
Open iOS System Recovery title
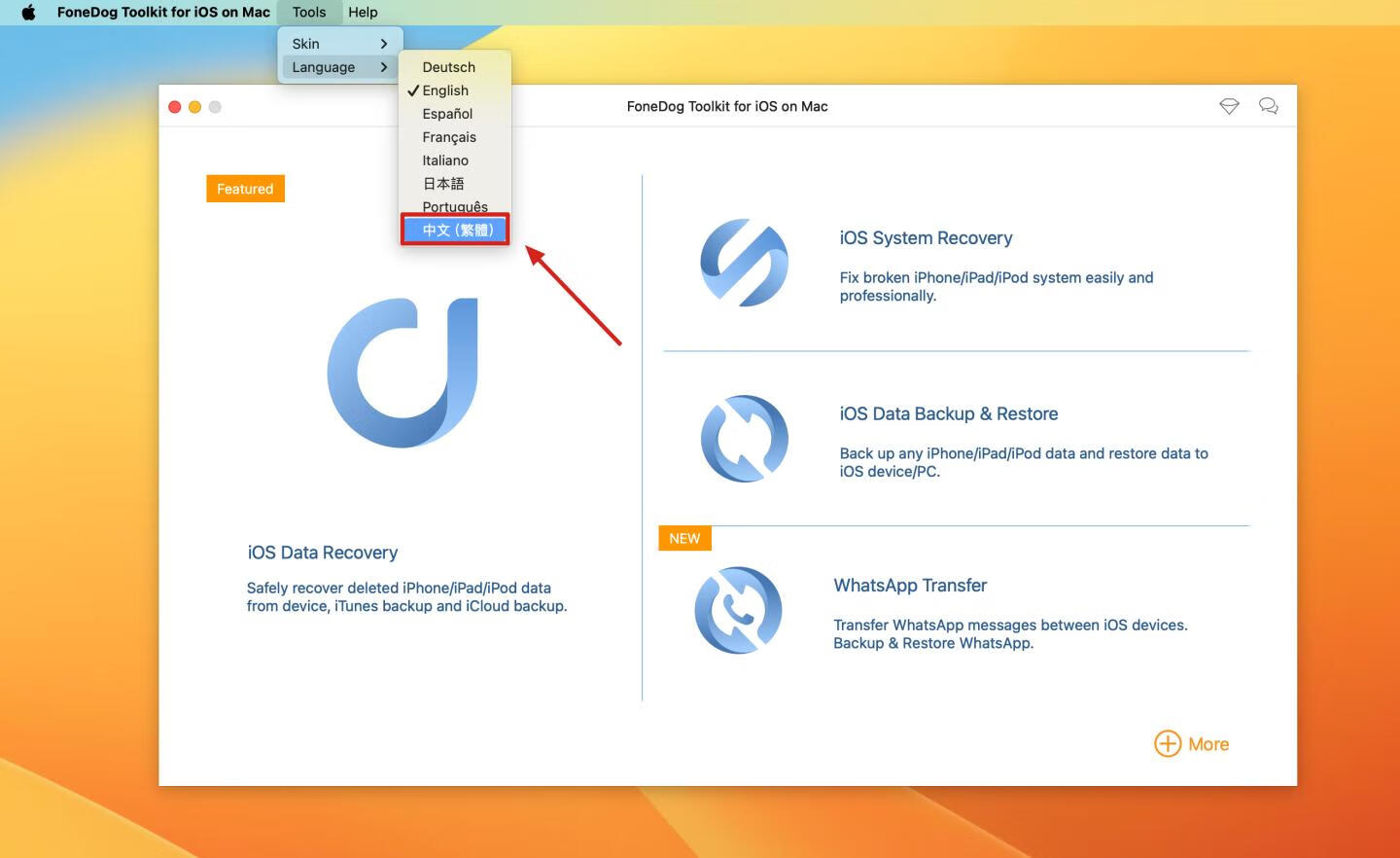pos(926,238)
